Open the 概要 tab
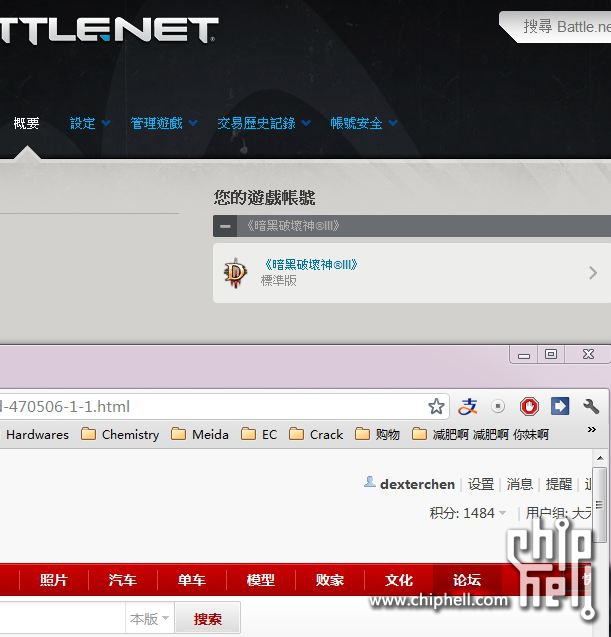Screen dimensions: 611x637 tap(26, 123)
